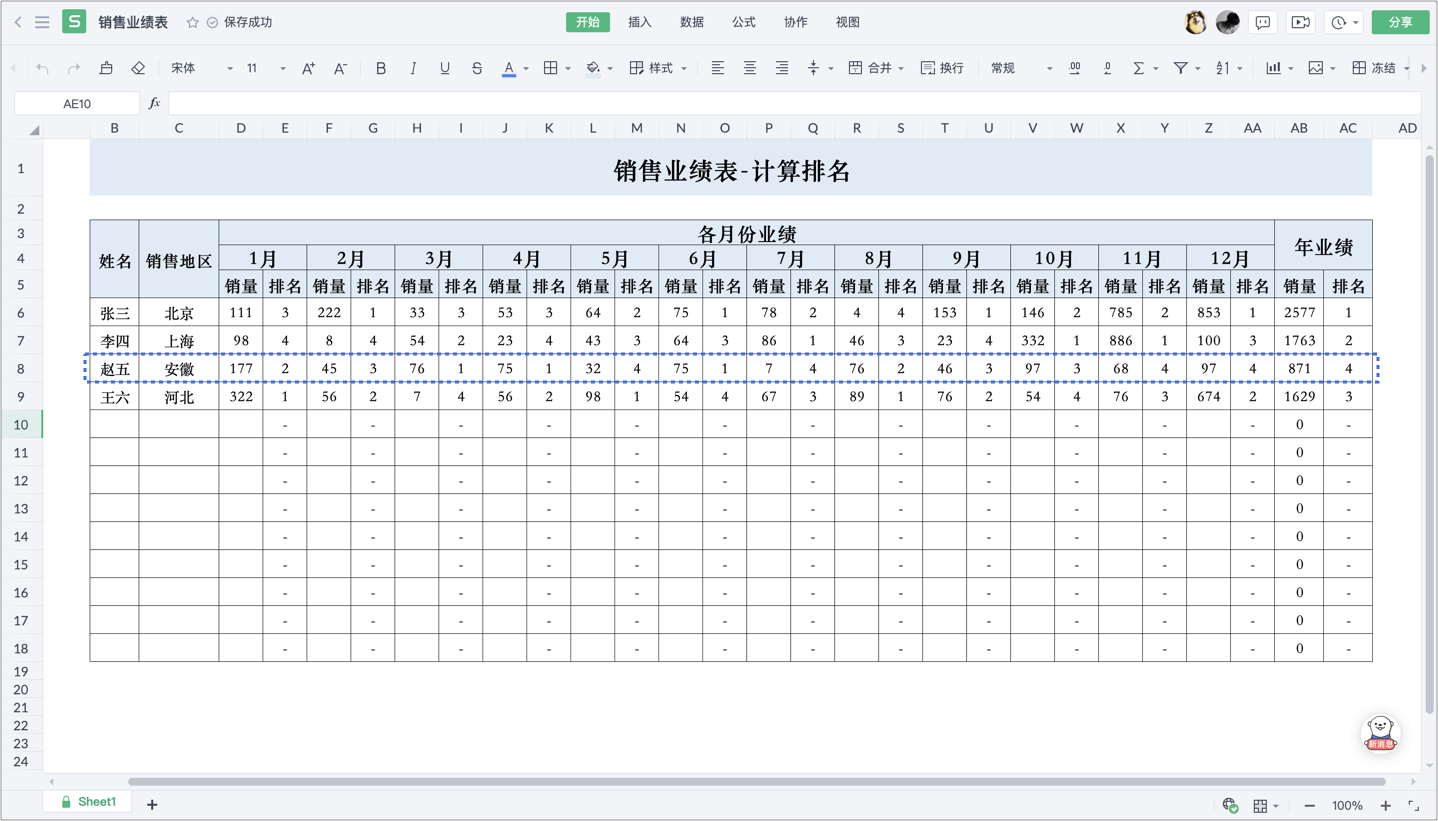Screen dimensions: 1438x821
Task: Click the filter funnel icon
Action: [1181, 68]
